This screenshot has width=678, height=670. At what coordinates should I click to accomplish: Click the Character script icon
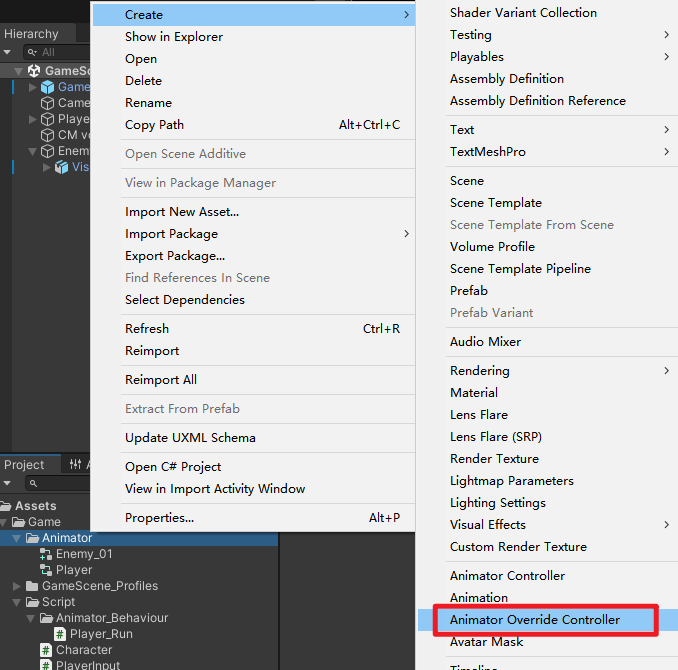(46, 650)
